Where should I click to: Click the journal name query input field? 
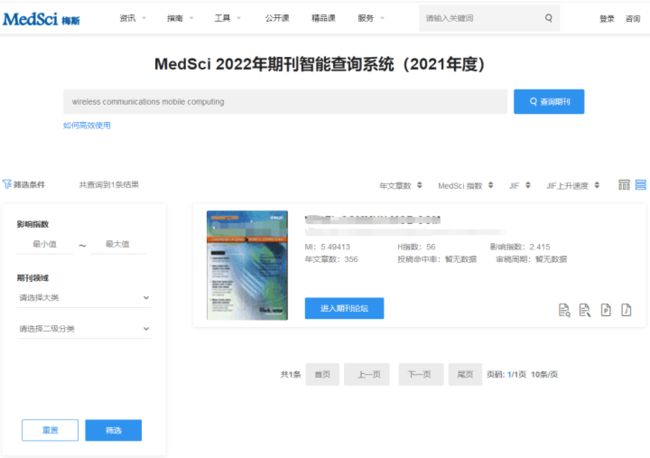pos(285,102)
